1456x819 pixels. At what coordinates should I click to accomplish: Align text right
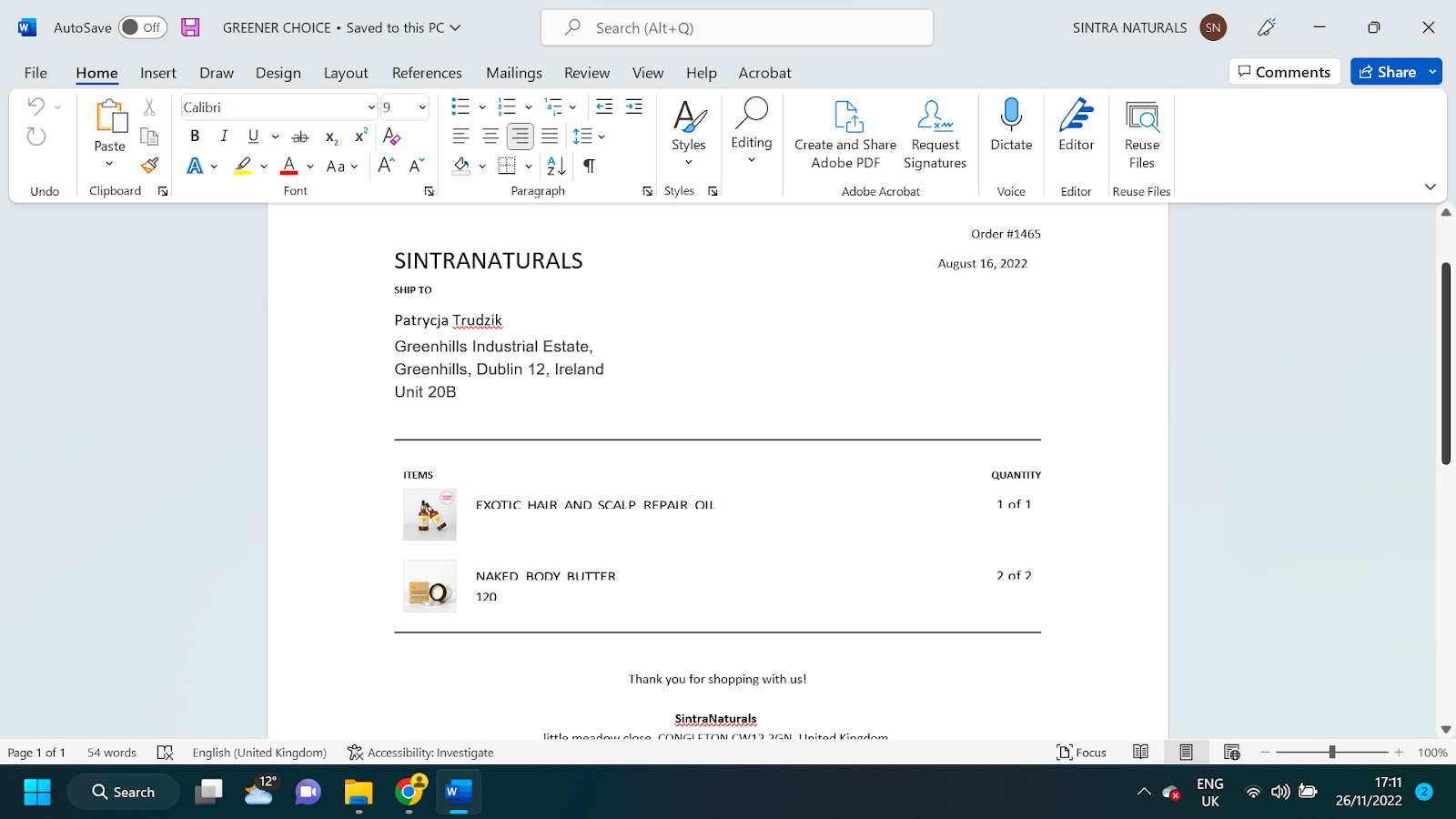tap(521, 136)
